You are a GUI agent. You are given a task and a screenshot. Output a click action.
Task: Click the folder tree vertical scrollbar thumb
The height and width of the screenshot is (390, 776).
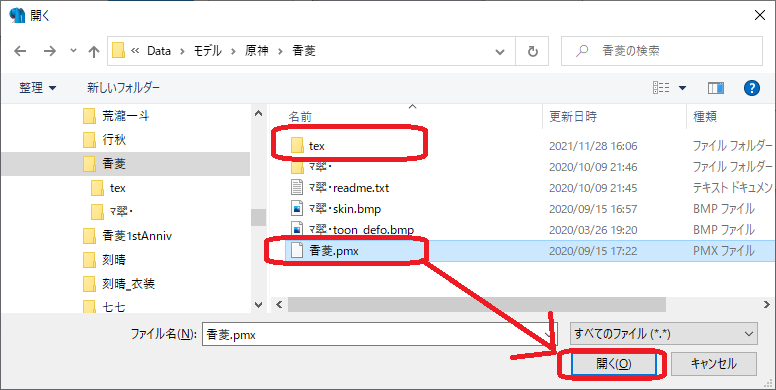pyautogui.click(x=258, y=217)
